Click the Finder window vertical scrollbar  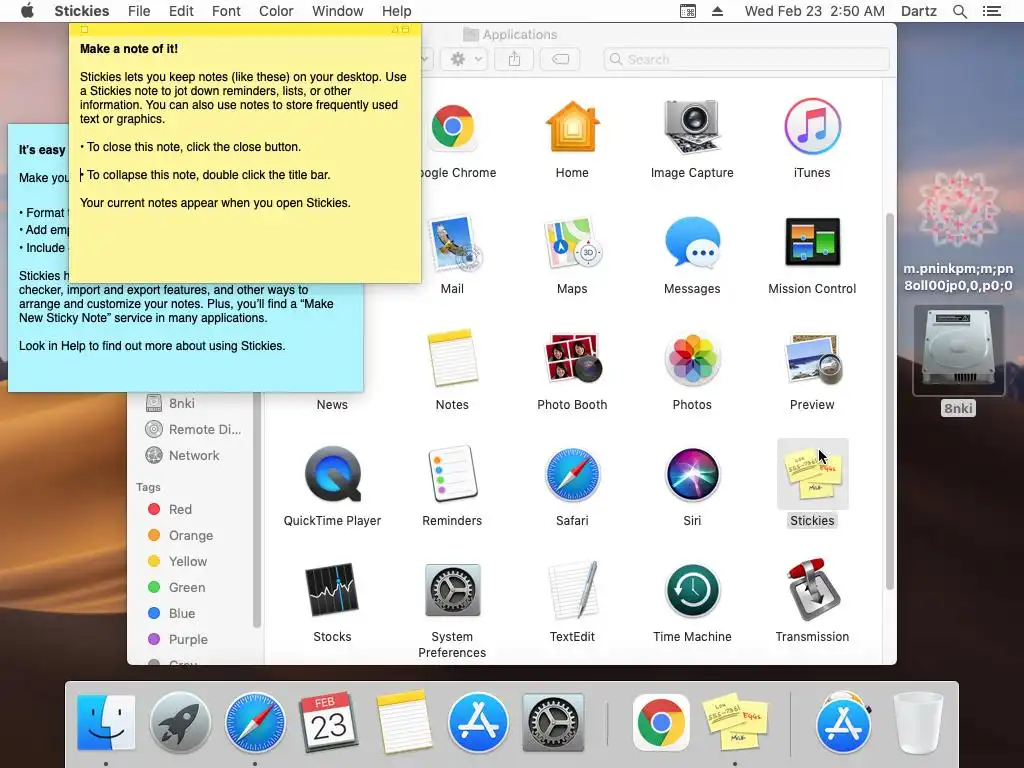[x=889, y=401]
